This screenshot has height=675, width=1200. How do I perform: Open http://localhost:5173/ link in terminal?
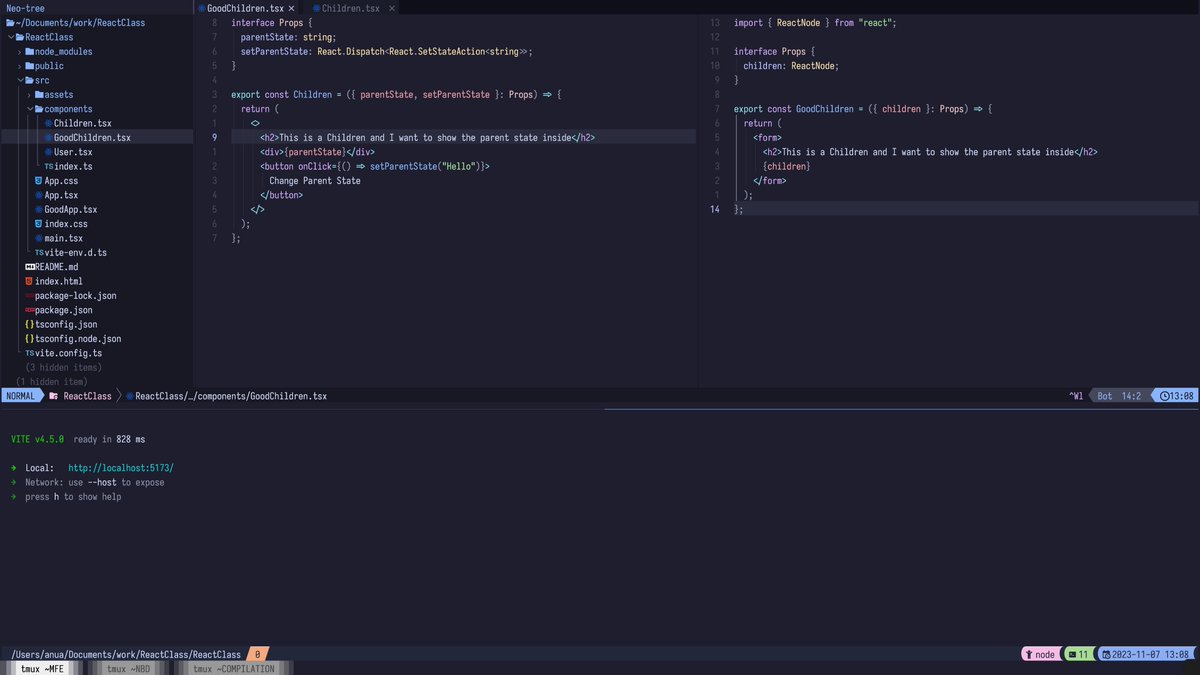[121, 468]
